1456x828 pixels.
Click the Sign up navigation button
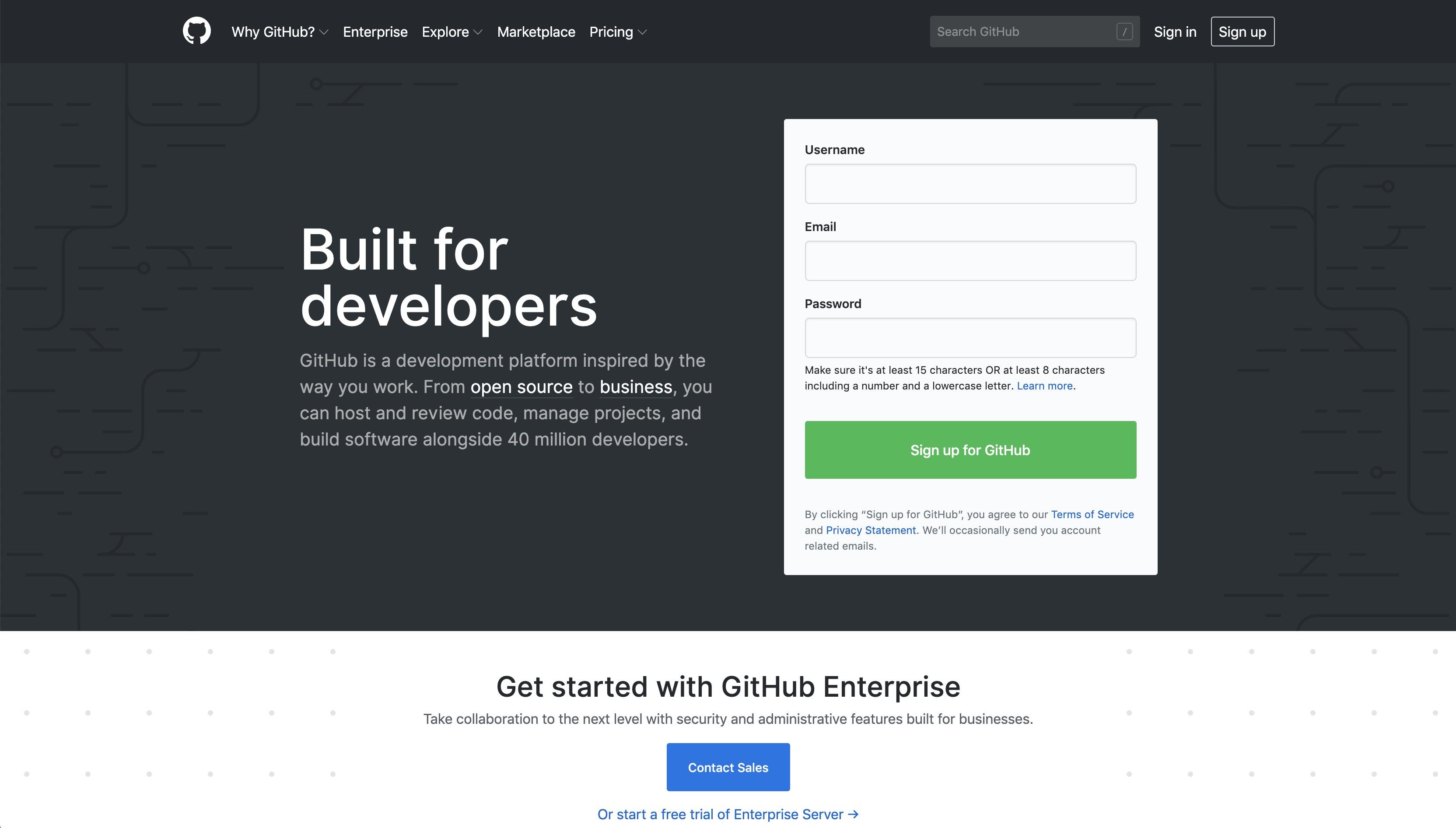(1242, 31)
